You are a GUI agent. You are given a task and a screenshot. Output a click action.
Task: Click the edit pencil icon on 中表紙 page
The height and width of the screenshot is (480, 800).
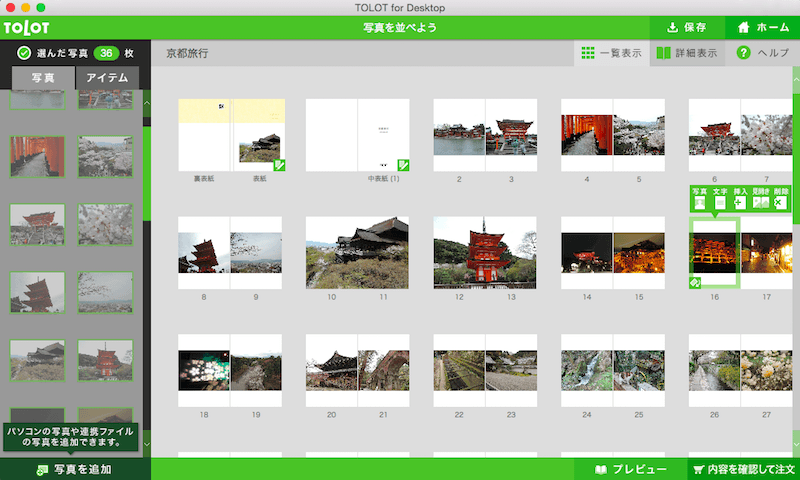click(x=403, y=165)
